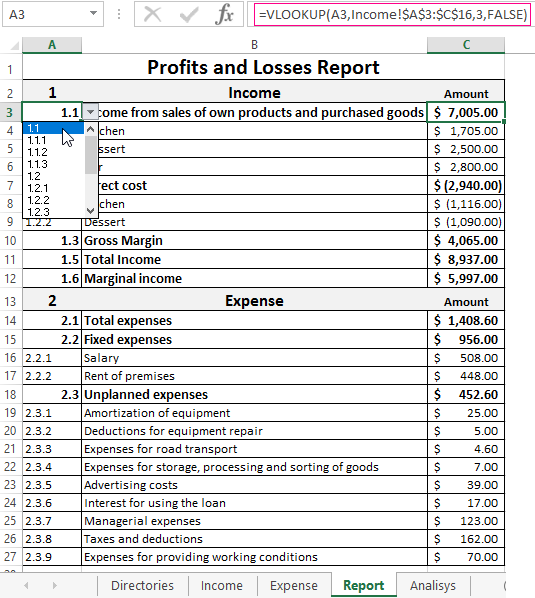The width and height of the screenshot is (535, 598).
Task: Select row 27 header
Action: tap(11, 557)
